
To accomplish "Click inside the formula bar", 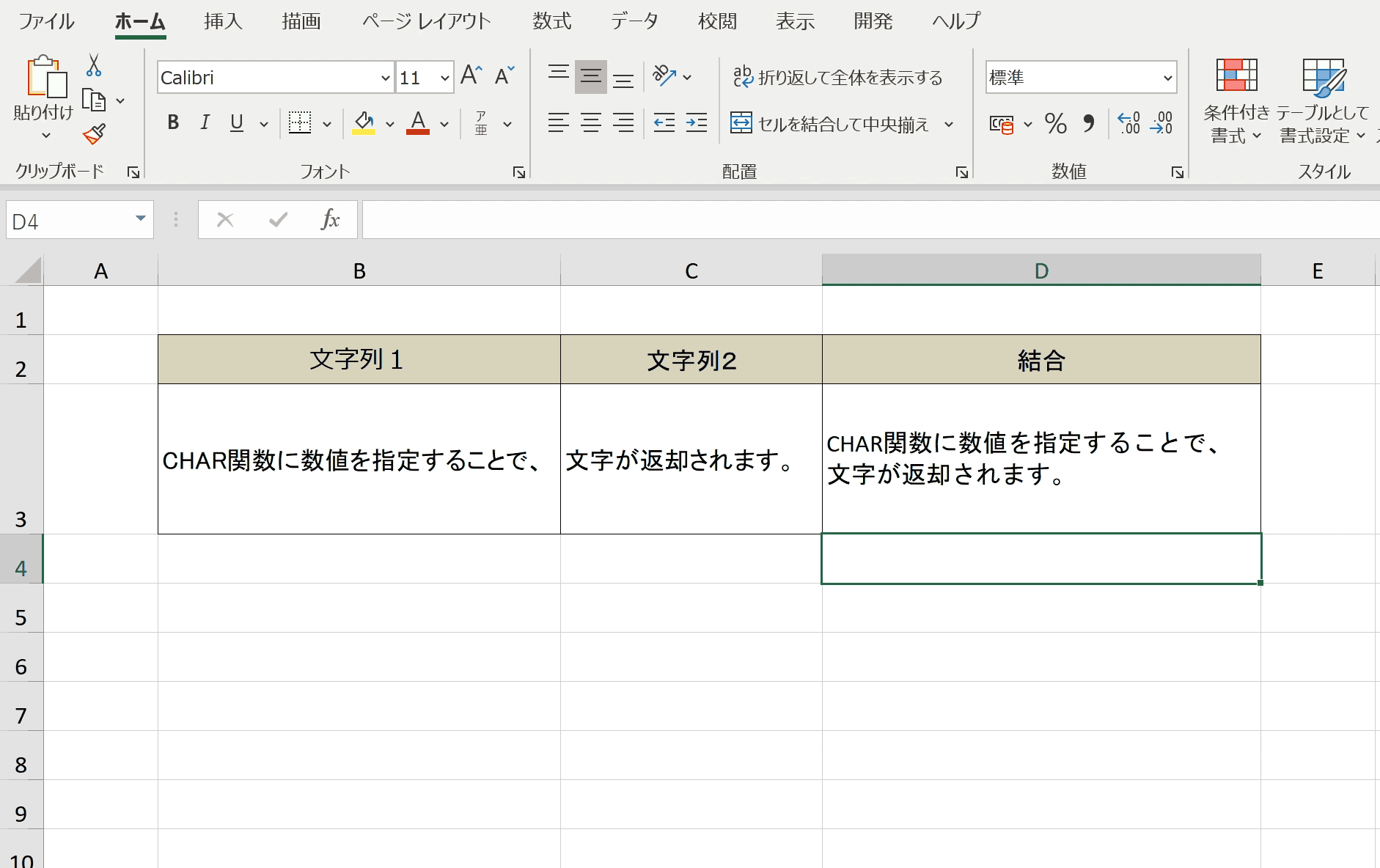I will click(871, 219).
